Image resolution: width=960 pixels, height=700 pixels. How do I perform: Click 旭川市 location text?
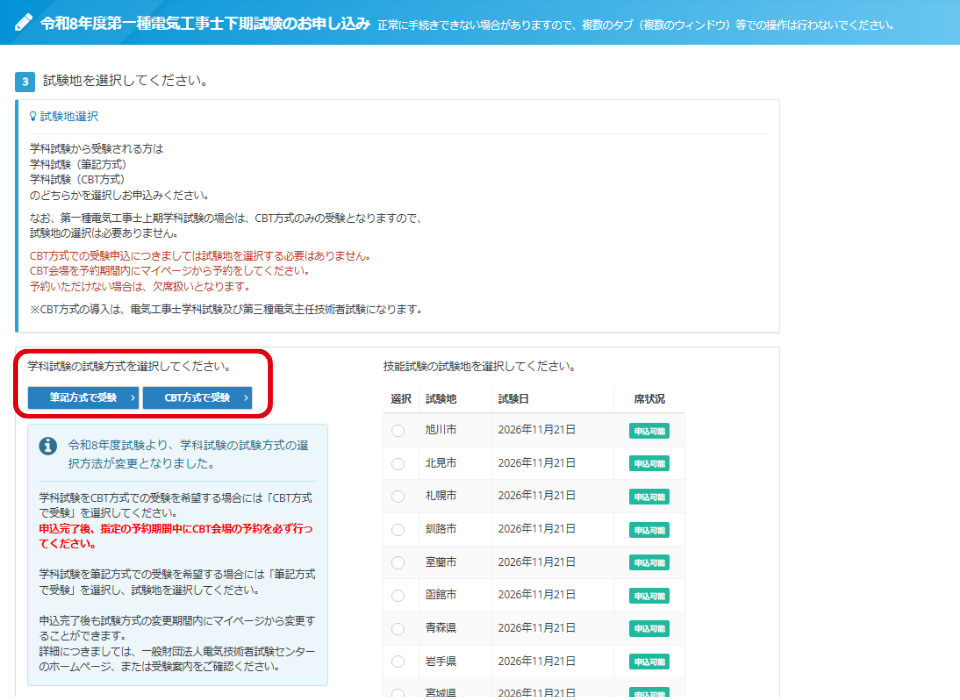(x=441, y=430)
